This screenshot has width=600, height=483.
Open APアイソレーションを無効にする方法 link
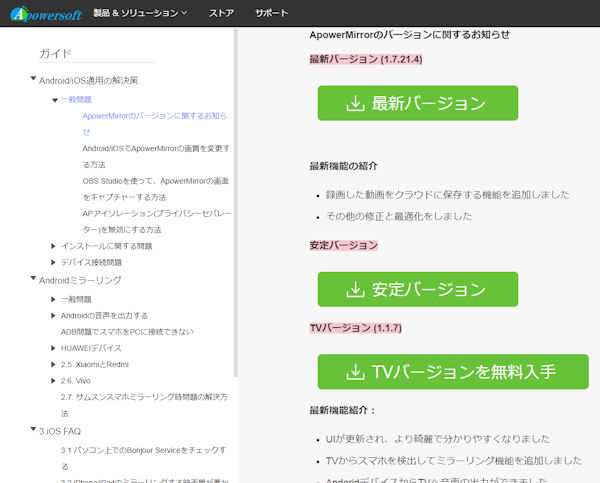tap(157, 221)
